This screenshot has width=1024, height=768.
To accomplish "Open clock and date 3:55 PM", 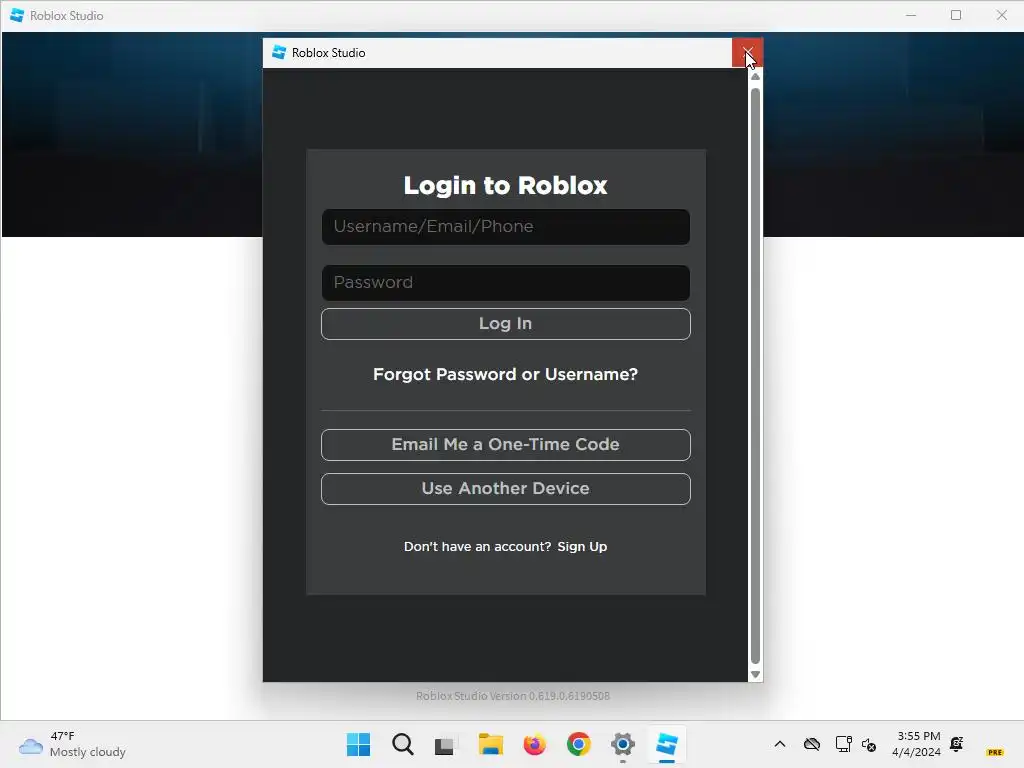I will click(x=917, y=744).
